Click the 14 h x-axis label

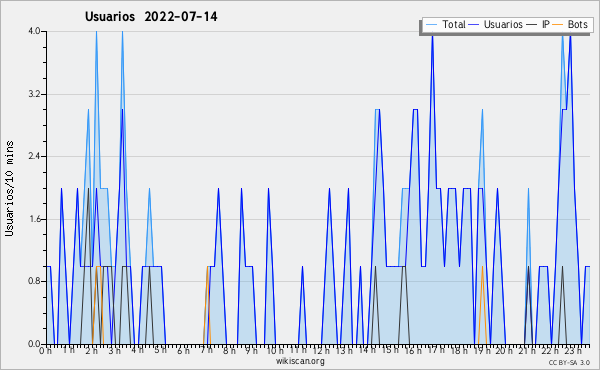point(367,350)
